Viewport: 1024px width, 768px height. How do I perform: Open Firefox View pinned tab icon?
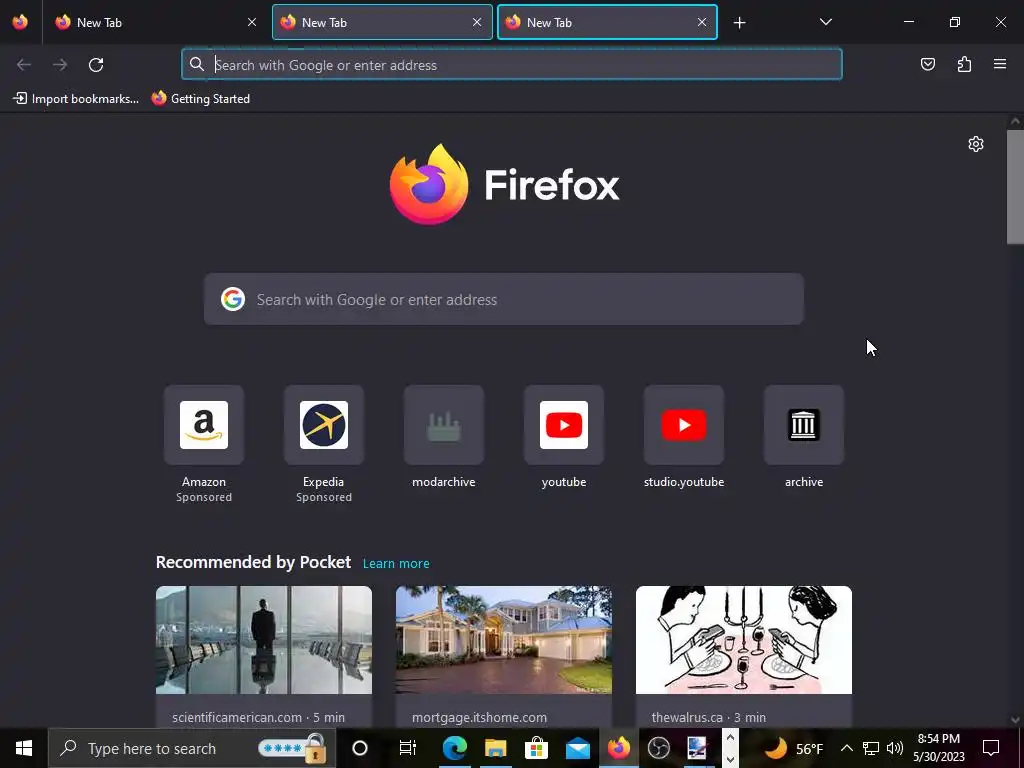[20, 22]
